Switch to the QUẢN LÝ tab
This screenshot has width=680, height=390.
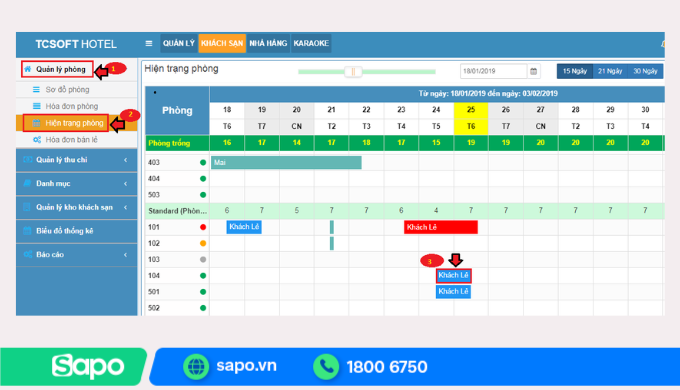click(179, 43)
